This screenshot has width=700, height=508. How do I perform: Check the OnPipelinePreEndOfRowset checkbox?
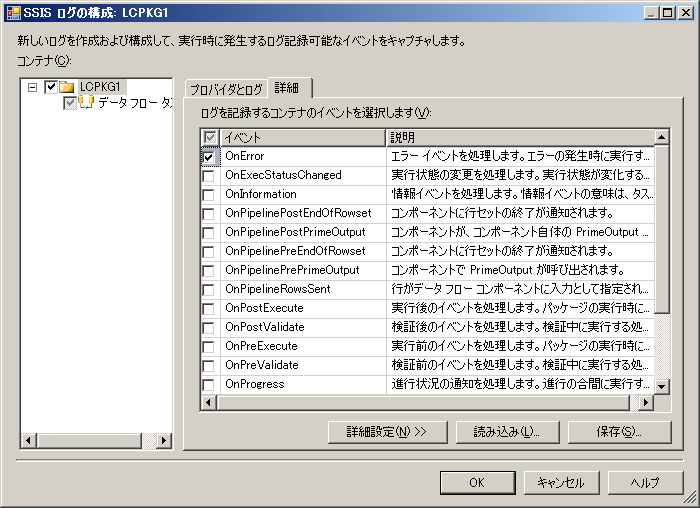point(208,252)
